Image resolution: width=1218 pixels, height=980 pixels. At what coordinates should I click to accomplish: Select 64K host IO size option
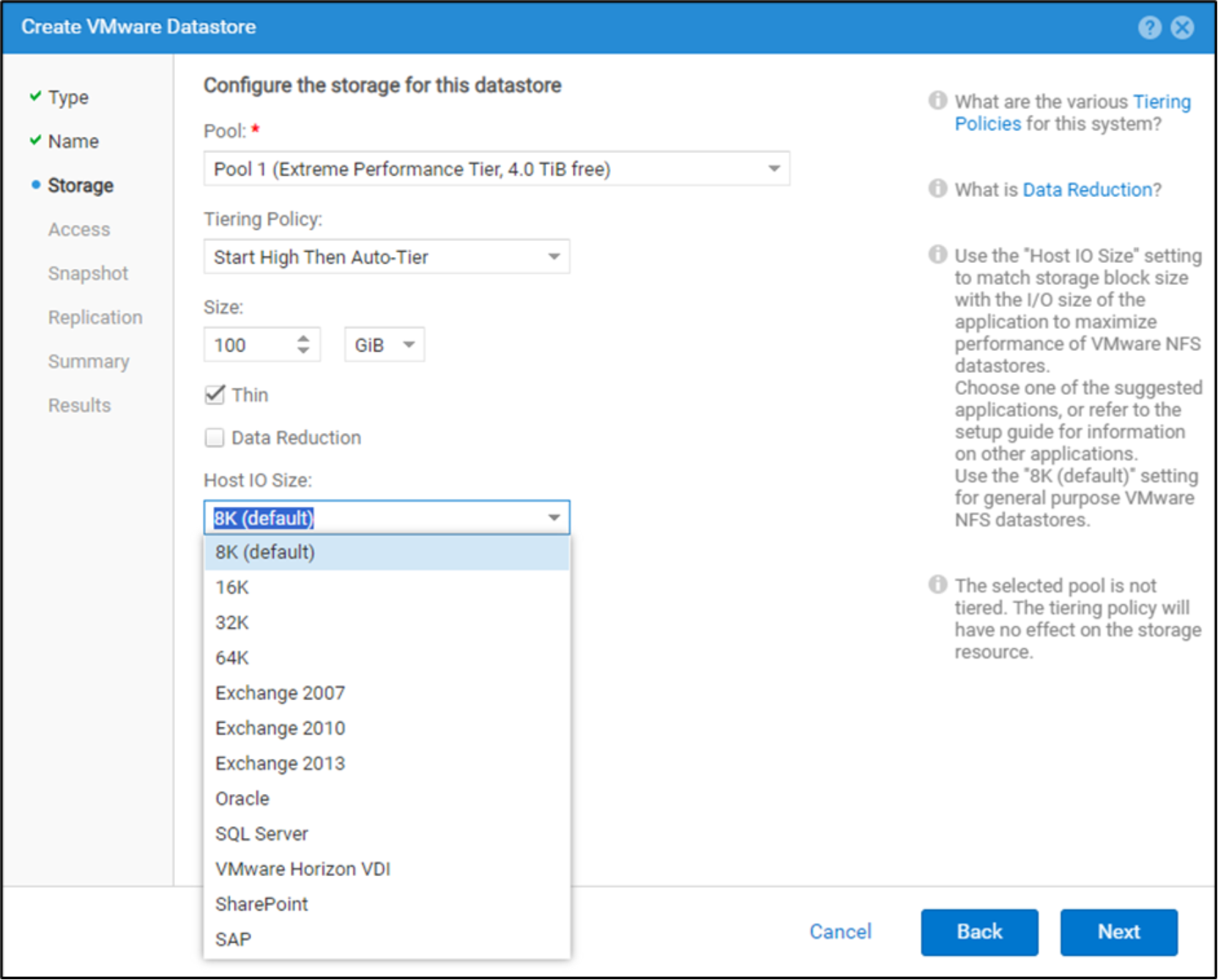click(387, 658)
